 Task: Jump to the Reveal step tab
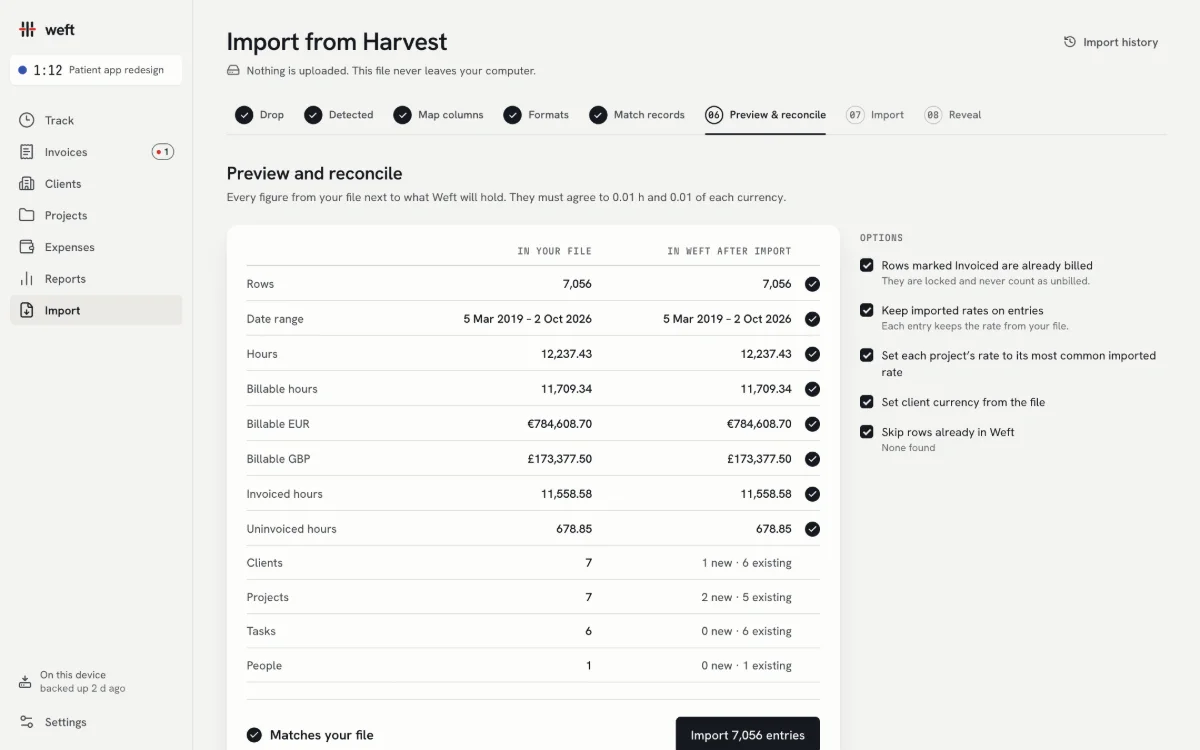tap(953, 115)
